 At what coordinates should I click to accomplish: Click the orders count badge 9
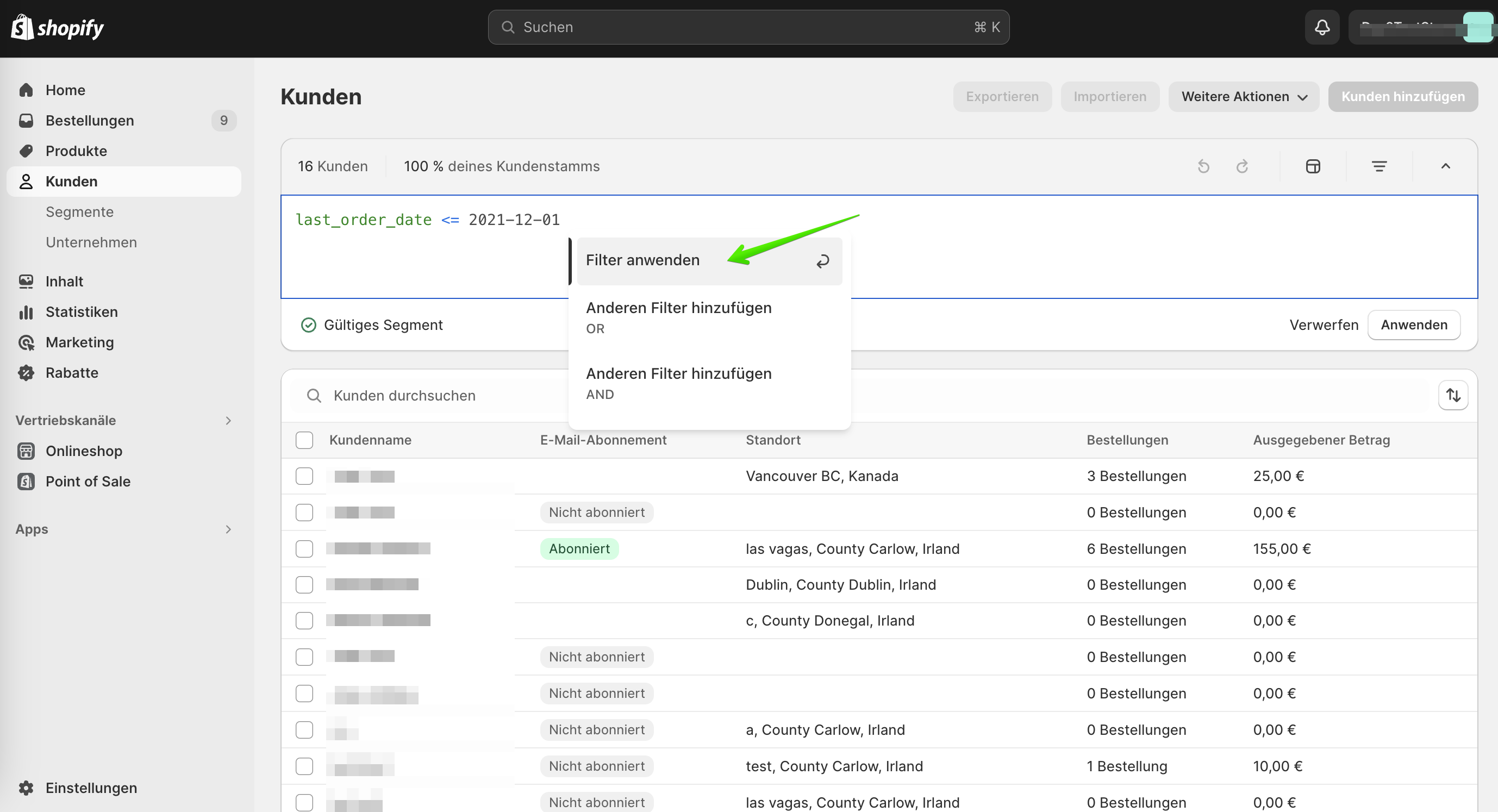[224, 121]
